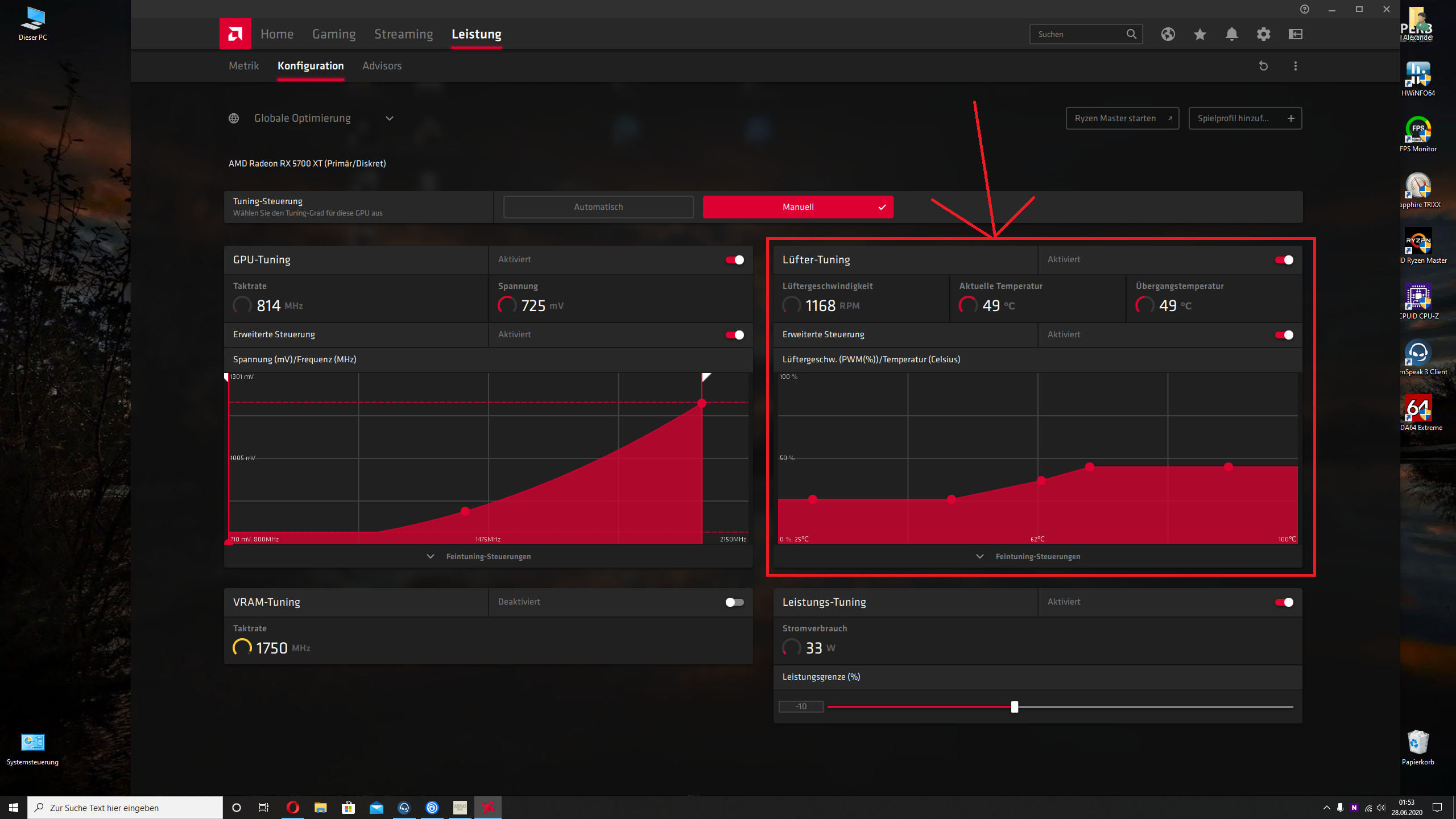
Task: Switch to the Metrik tab
Action: coord(243,66)
